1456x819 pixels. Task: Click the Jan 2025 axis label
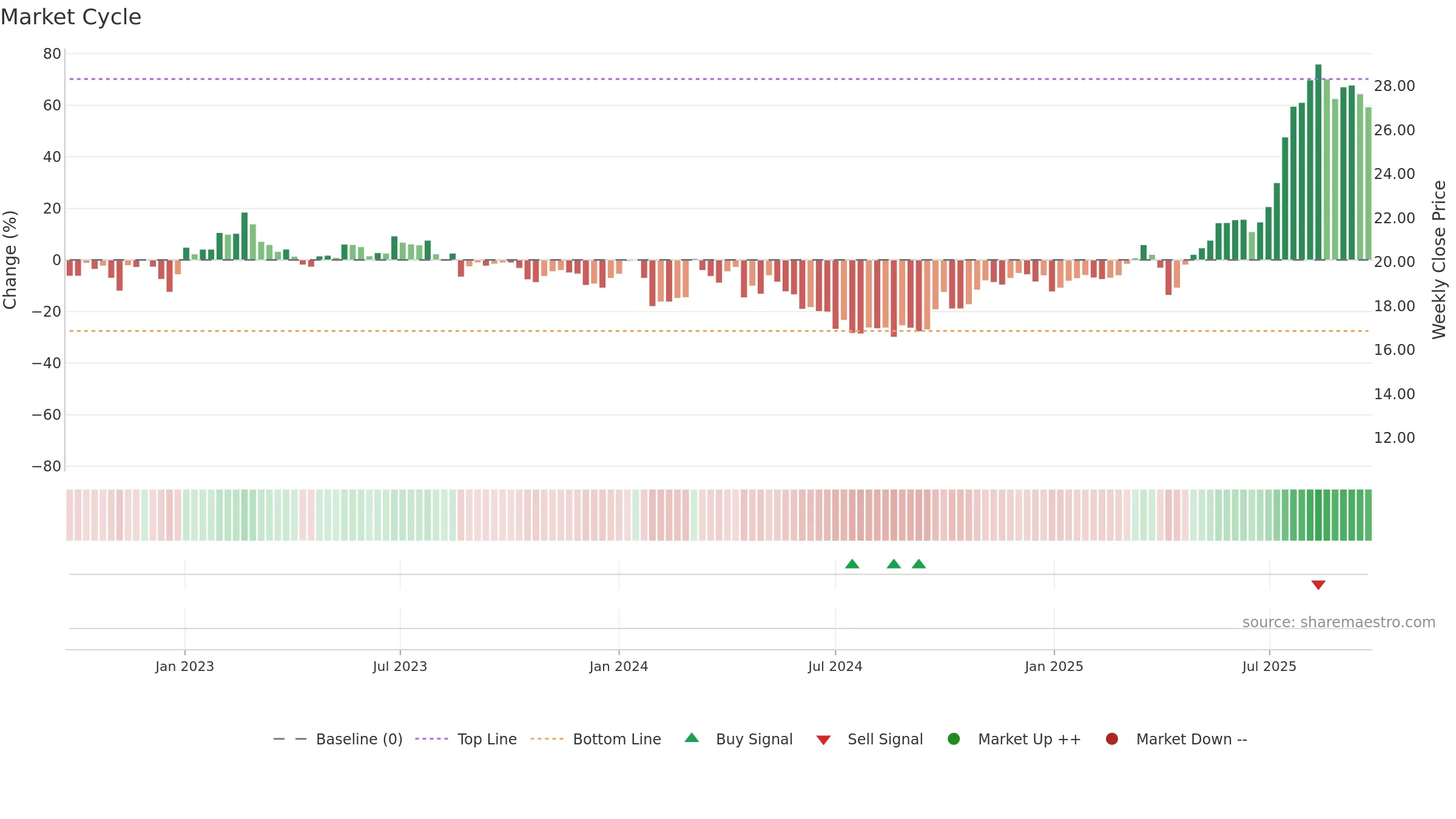tap(1054, 666)
